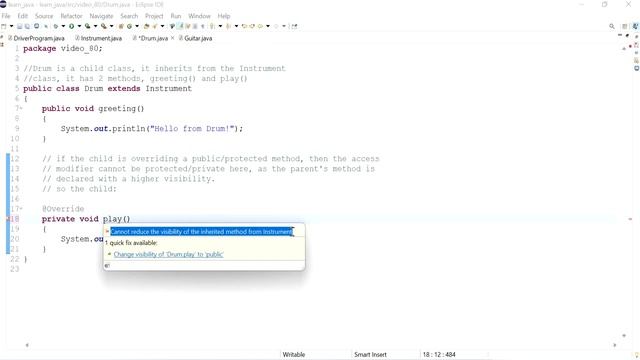The height and width of the screenshot is (360, 640).
Task: Click the Skip All Breakpoints icon
Action: coord(46,26)
